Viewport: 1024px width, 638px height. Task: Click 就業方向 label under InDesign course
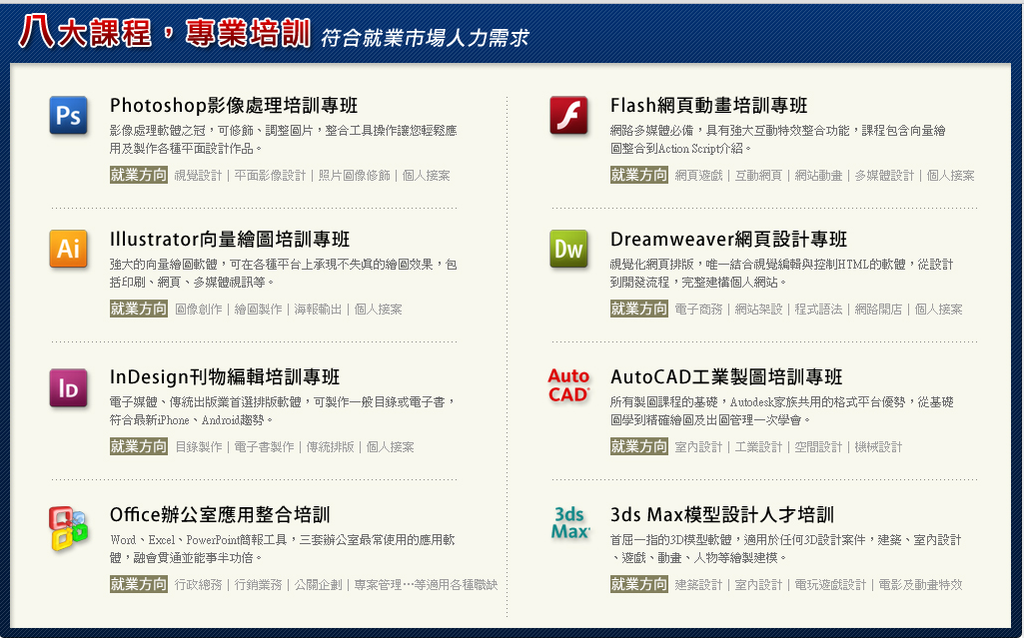pos(138,447)
